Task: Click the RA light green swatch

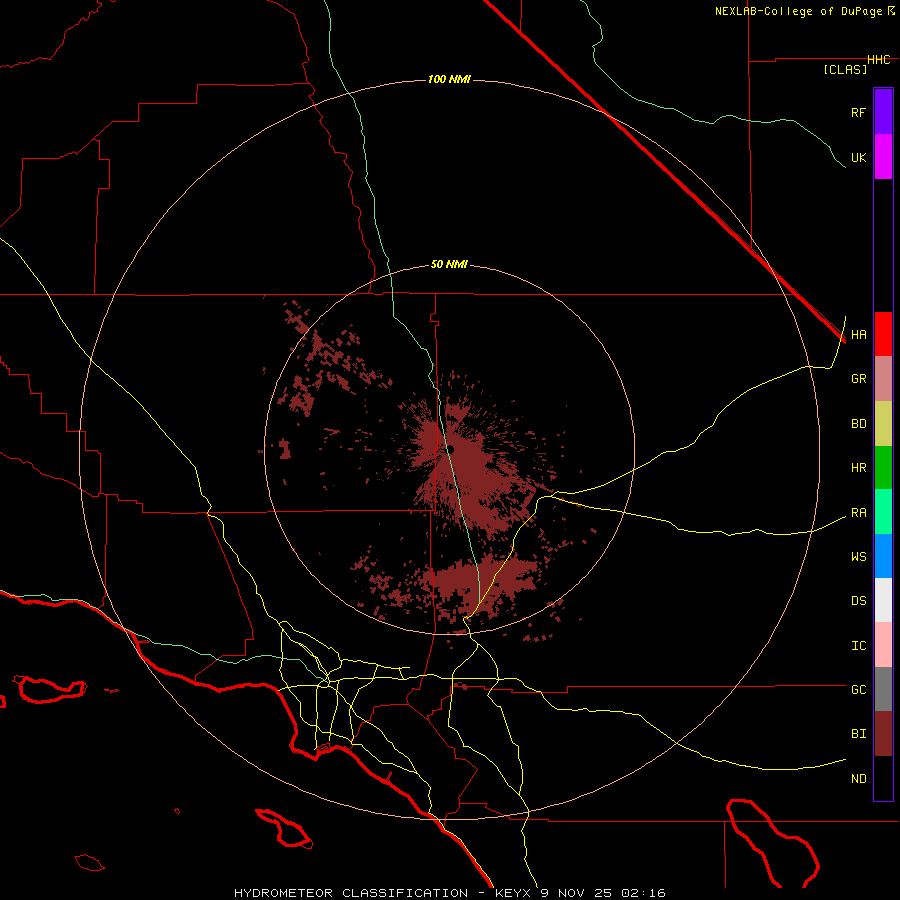Action: 883,512
